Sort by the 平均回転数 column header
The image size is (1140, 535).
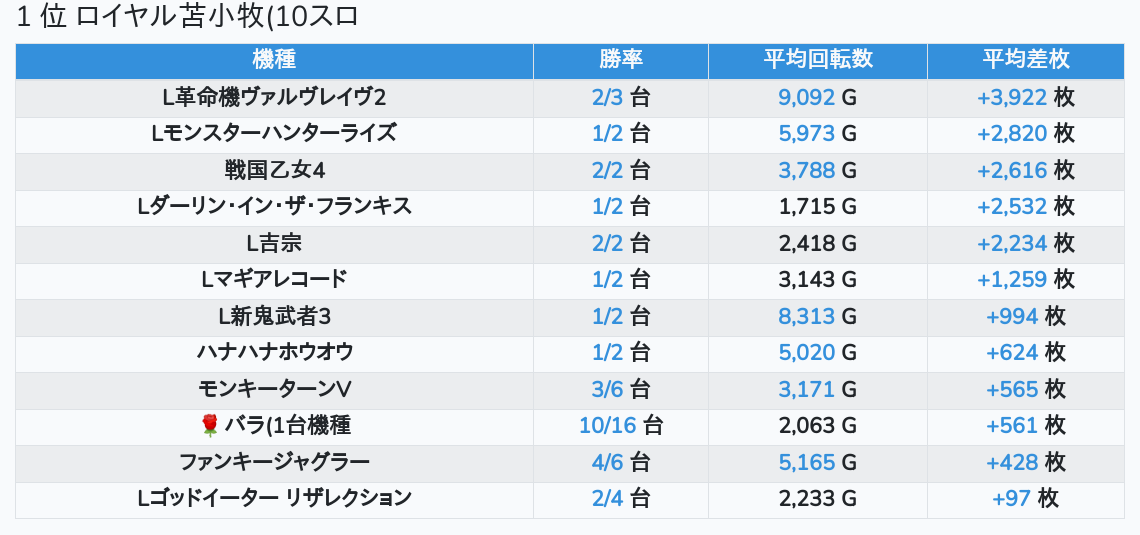817,60
